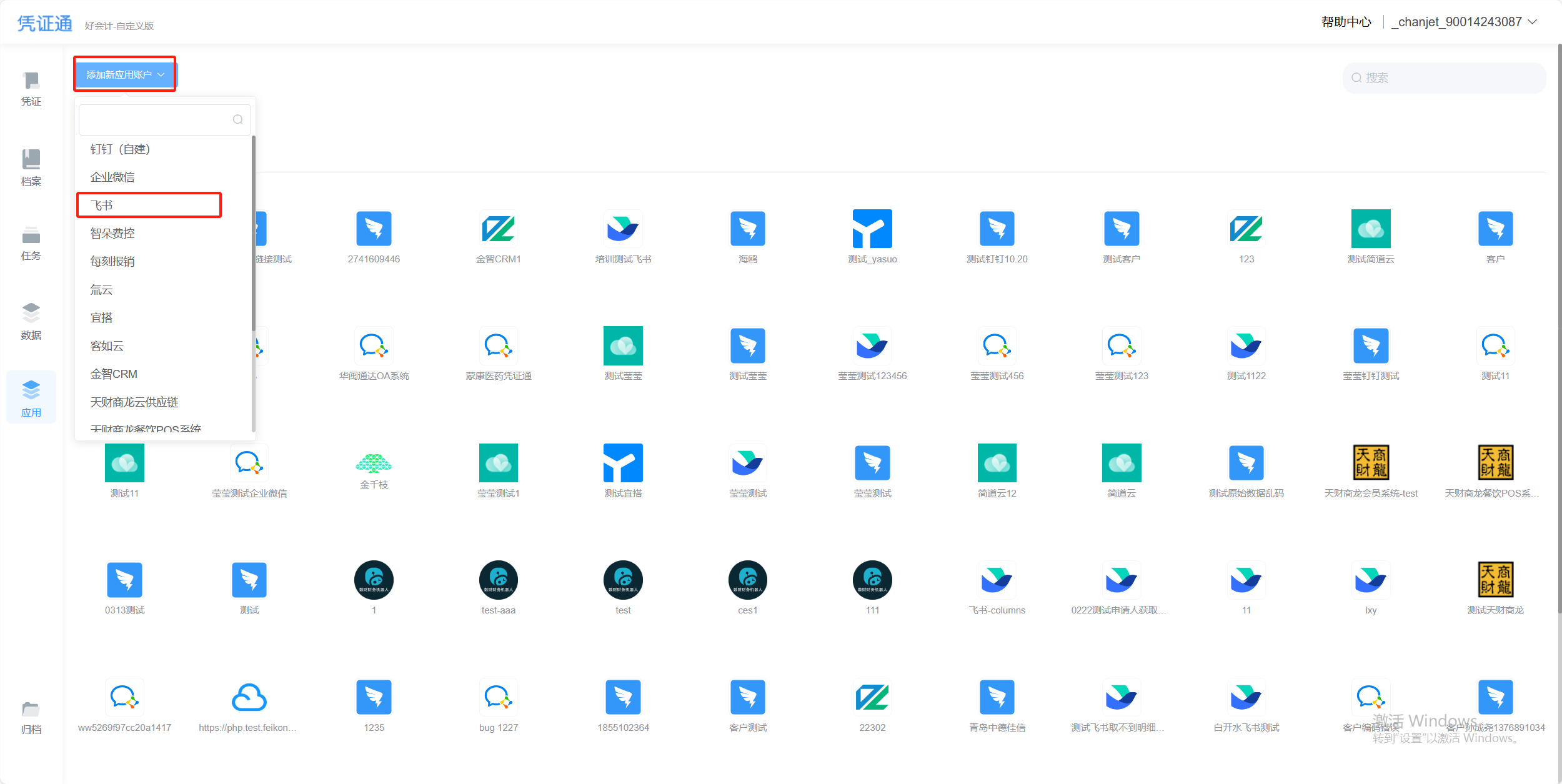Viewport: 1562px width, 784px height.
Task: Focus the dropdown filter search box
Action: (x=164, y=119)
